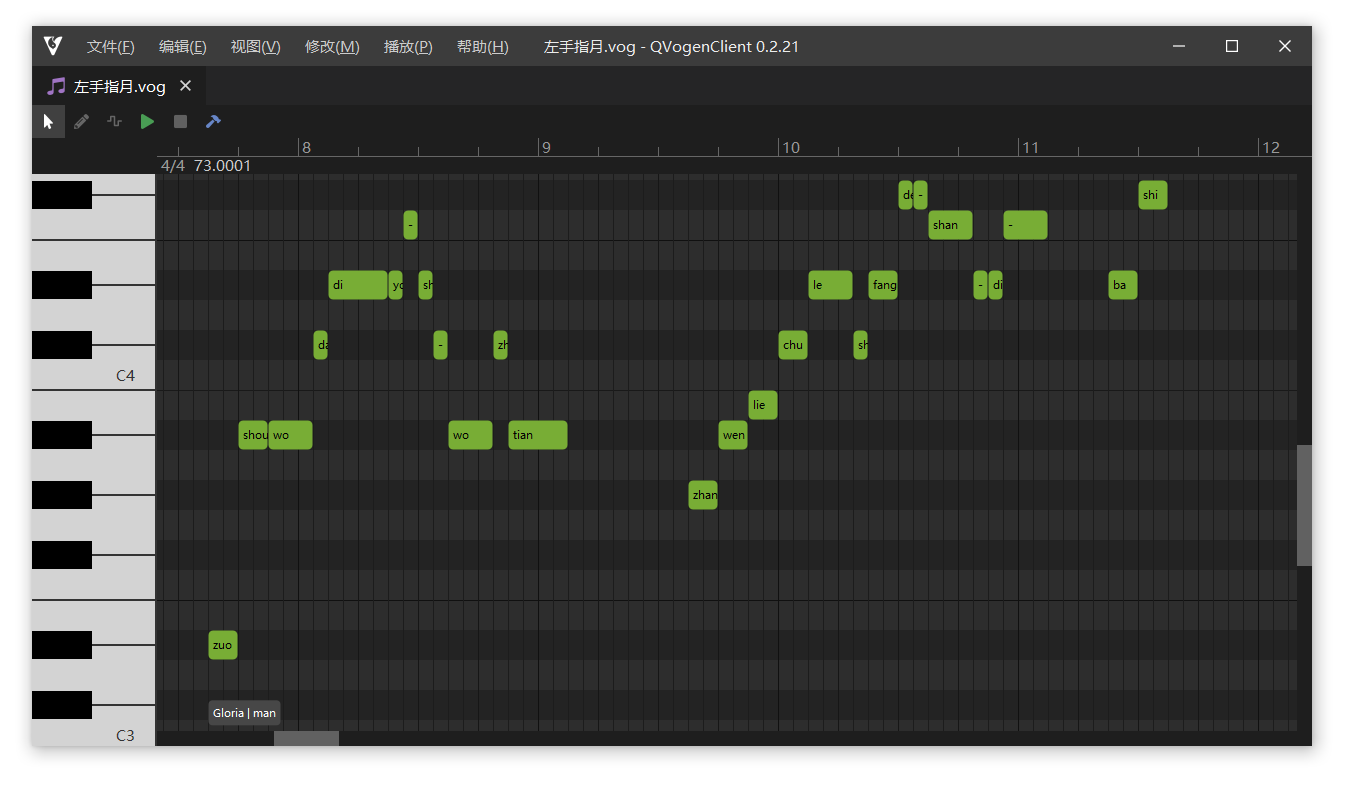Choose the pitch curve tool

pyautogui.click(x=114, y=121)
